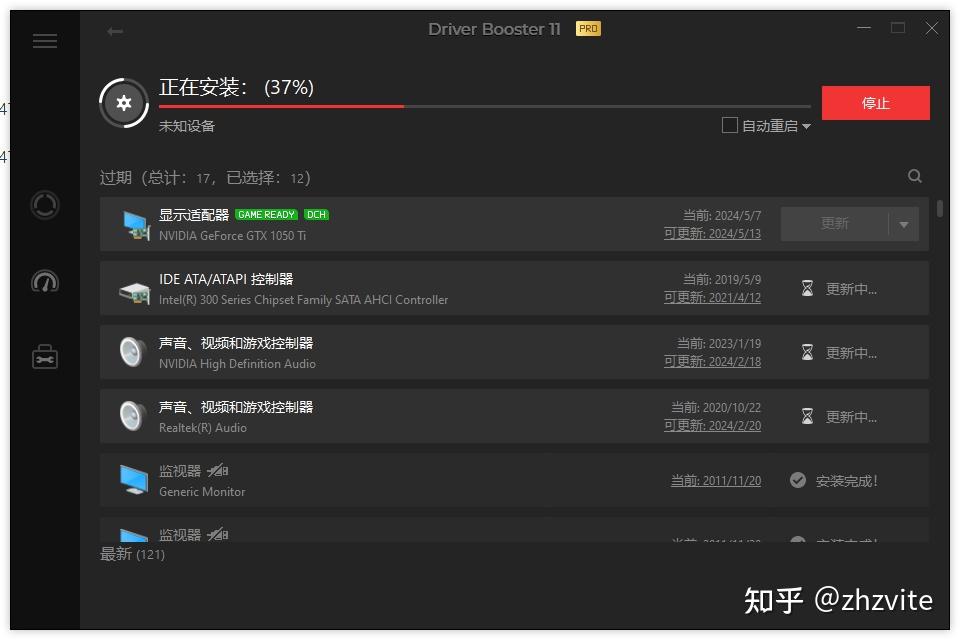Enable the 自动重启 checkbox
This screenshot has width=960, height=640.
click(729, 126)
